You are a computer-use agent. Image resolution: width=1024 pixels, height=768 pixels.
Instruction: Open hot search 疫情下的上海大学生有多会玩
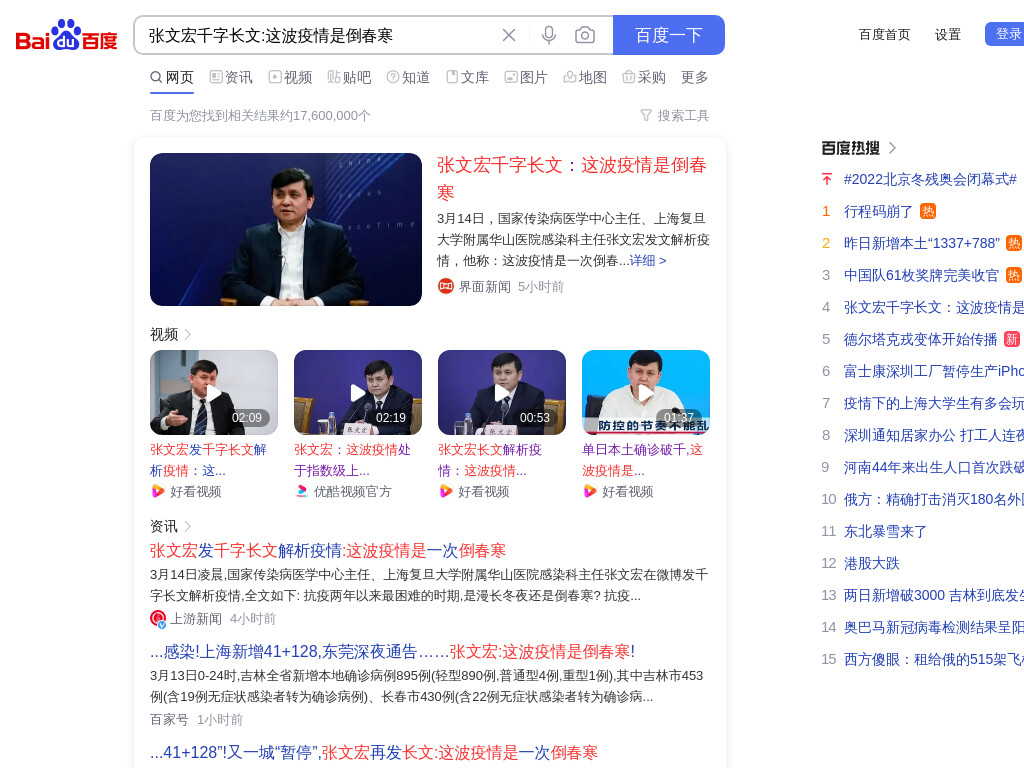coord(933,403)
